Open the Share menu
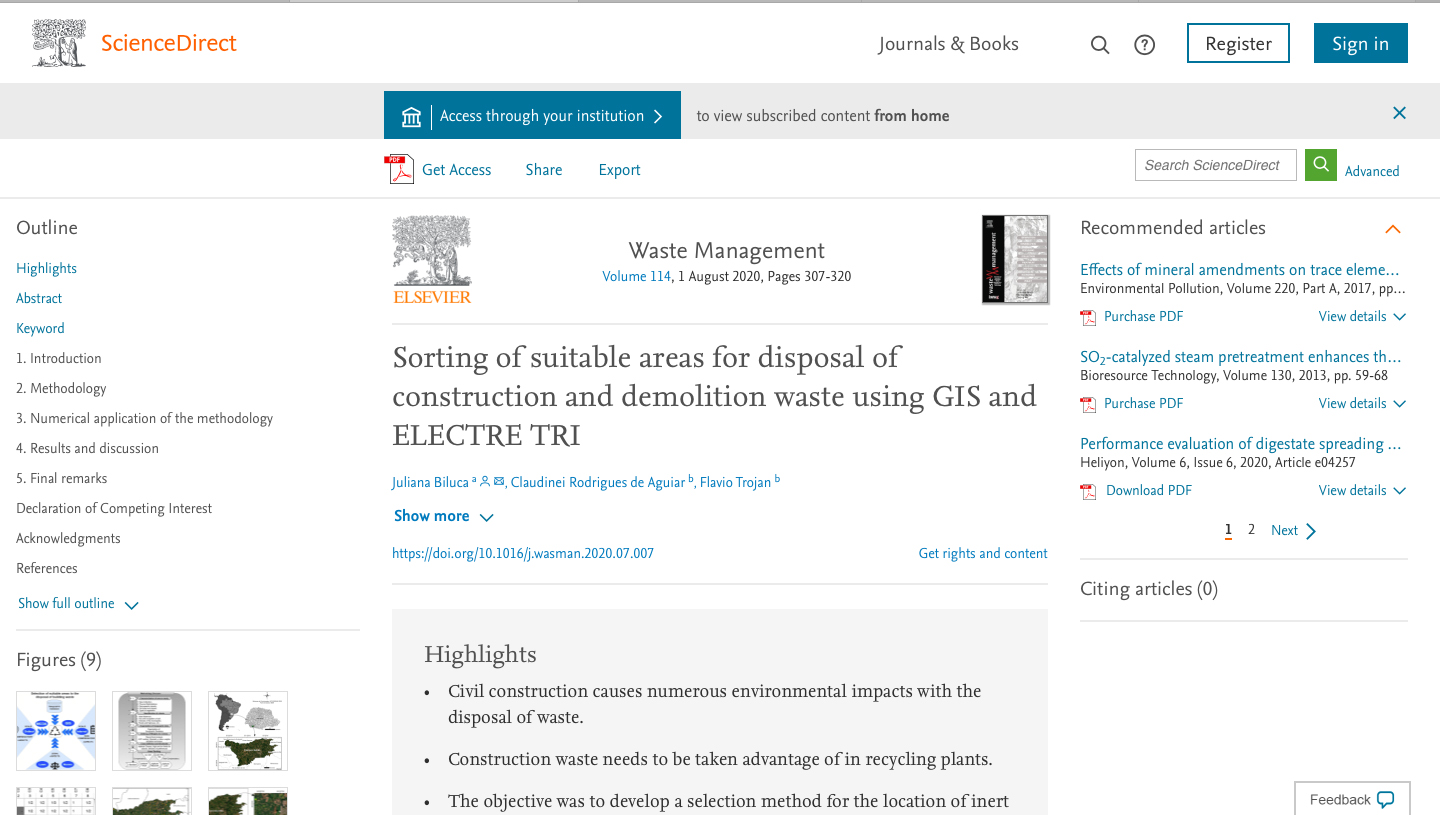1440x815 pixels. [544, 170]
